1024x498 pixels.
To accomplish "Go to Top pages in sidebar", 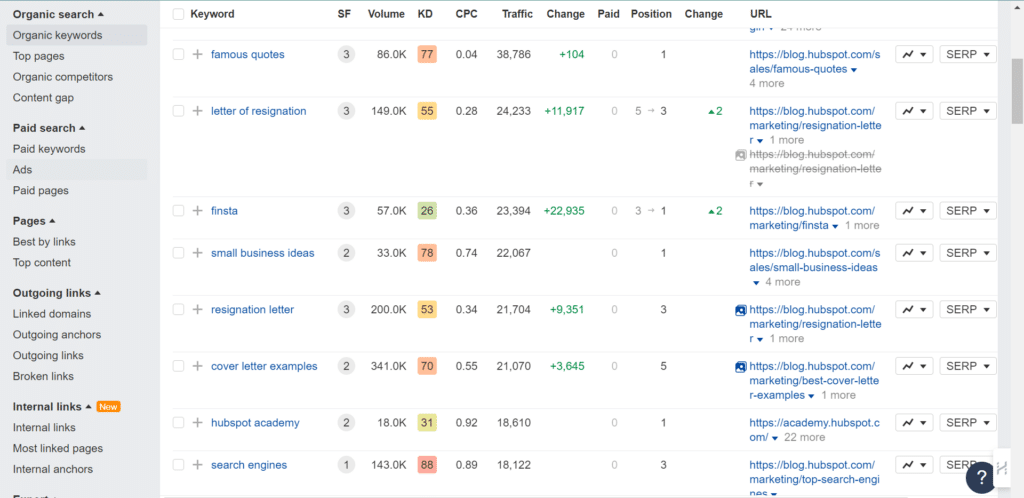I will coord(39,56).
